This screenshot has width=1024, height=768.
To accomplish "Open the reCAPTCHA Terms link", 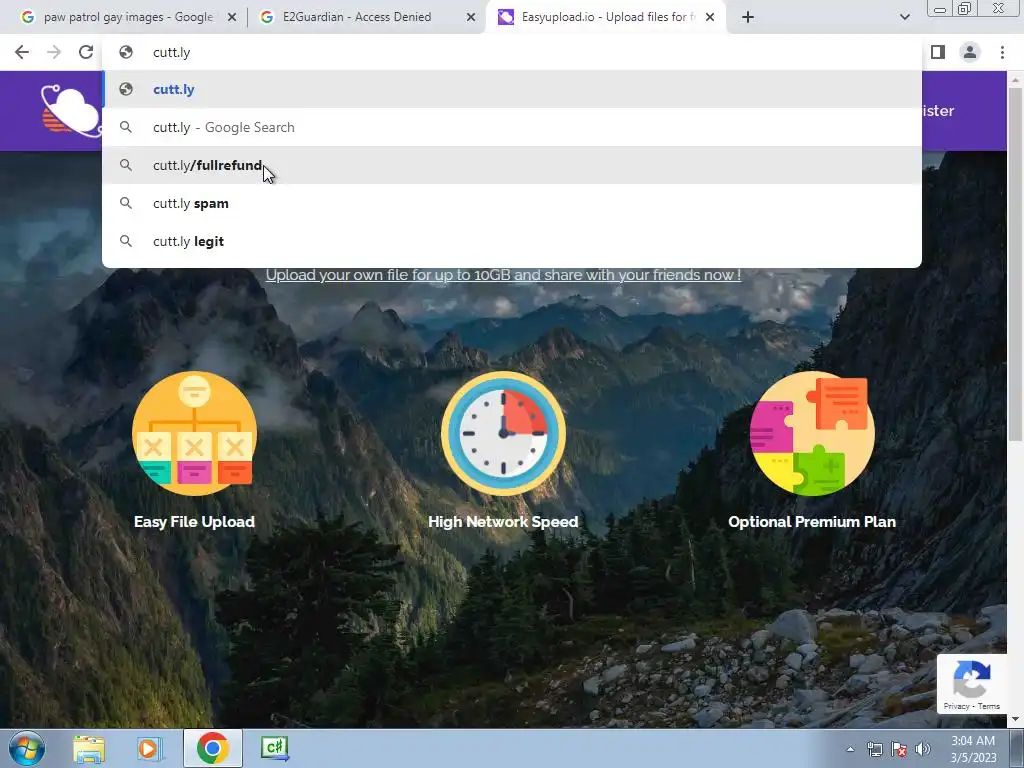I will [x=989, y=706].
